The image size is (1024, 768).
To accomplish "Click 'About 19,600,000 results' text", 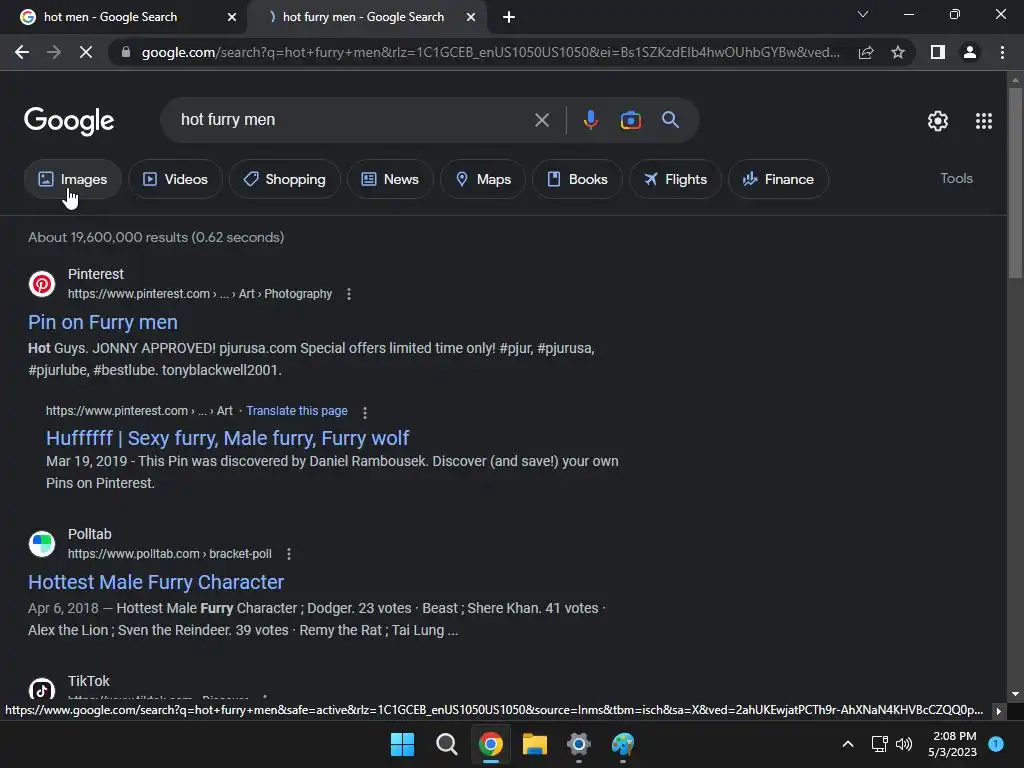I will tap(156, 237).
